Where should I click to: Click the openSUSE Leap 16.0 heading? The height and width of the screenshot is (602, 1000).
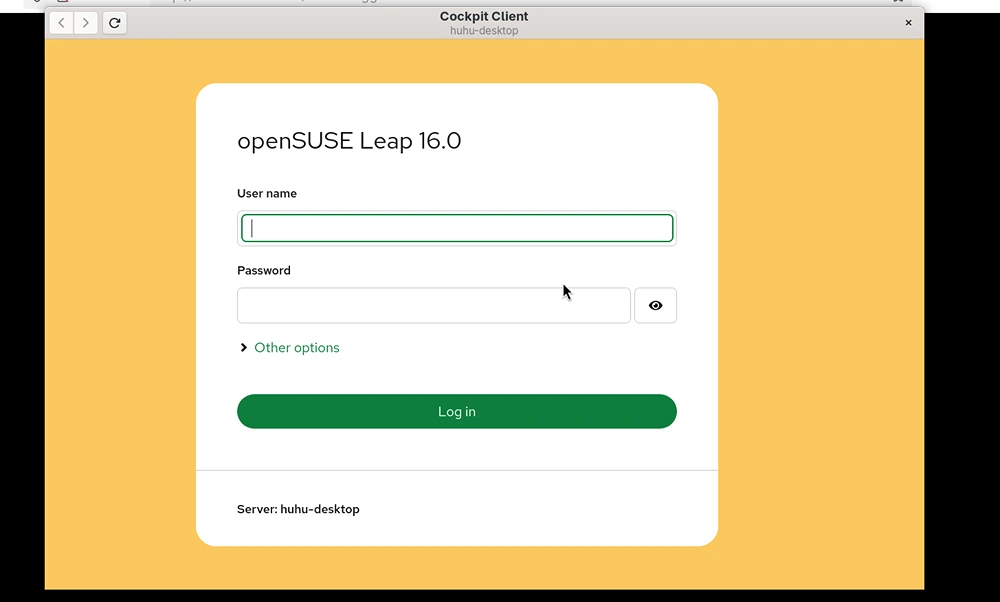pos(349,141)
